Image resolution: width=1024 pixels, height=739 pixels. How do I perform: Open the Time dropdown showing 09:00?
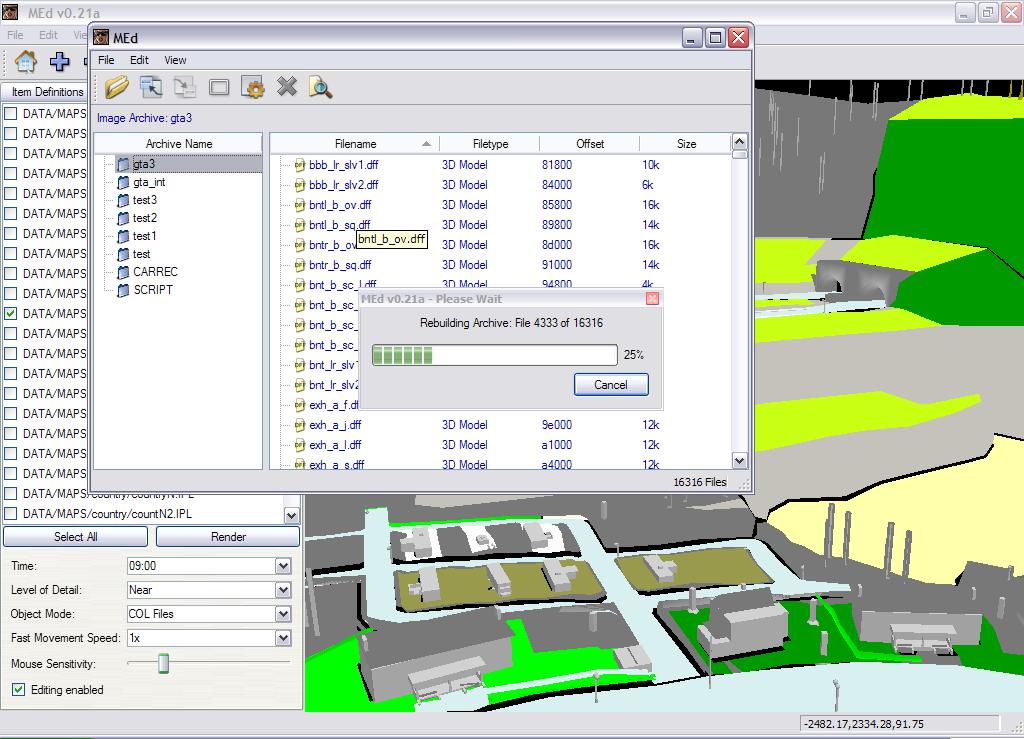click(283, 566)
